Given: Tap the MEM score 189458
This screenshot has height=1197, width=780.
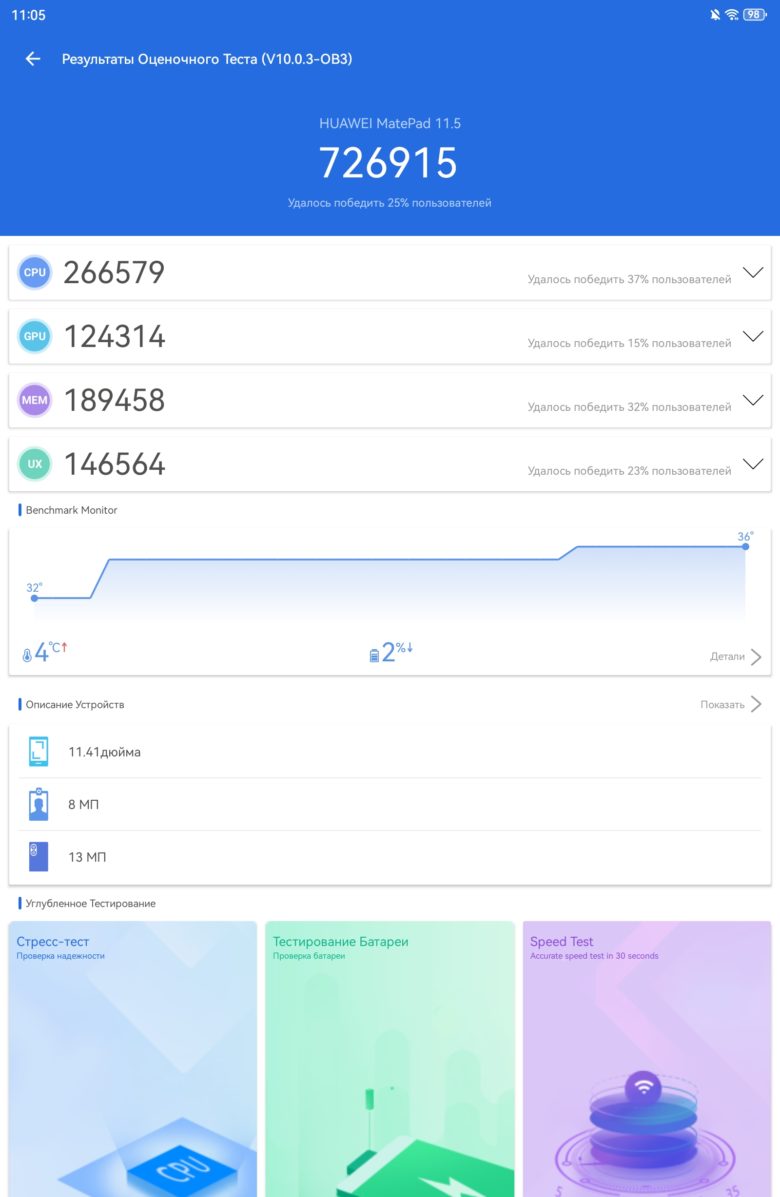Looking at the screenshot, I should point(114,400).
